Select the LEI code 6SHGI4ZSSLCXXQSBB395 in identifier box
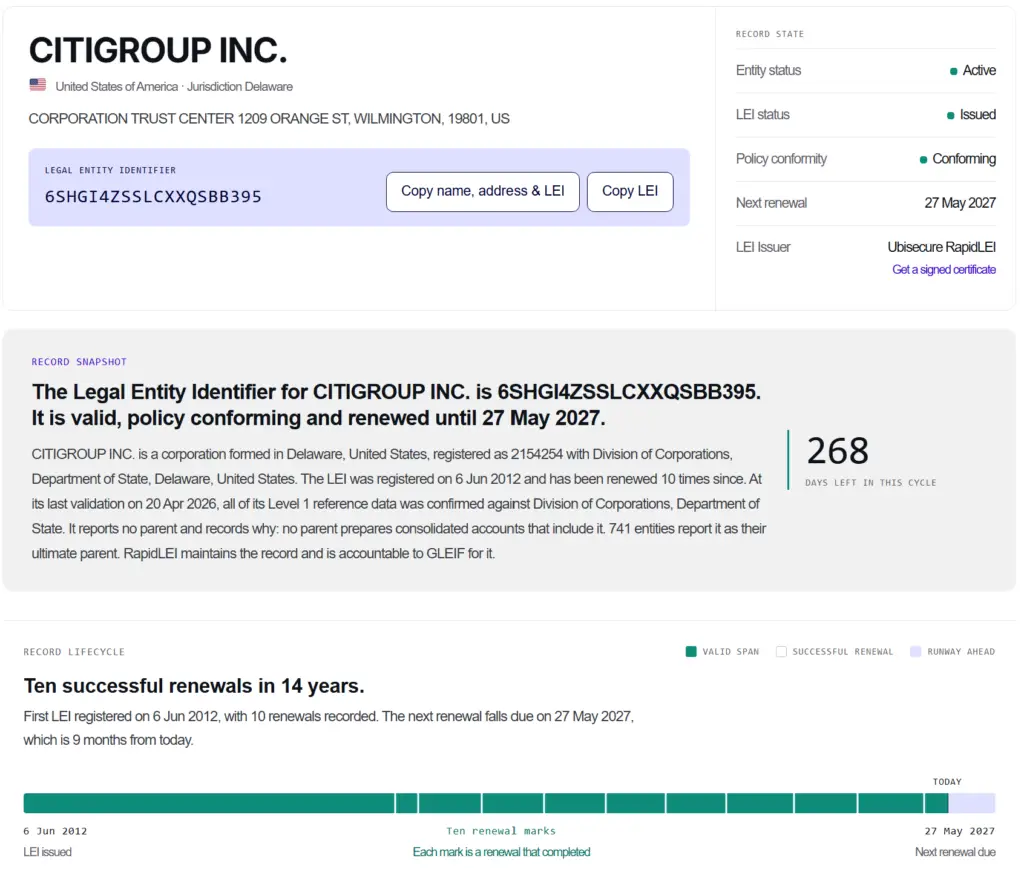This screenshot has height=878, width=1024. coord(153,197)
